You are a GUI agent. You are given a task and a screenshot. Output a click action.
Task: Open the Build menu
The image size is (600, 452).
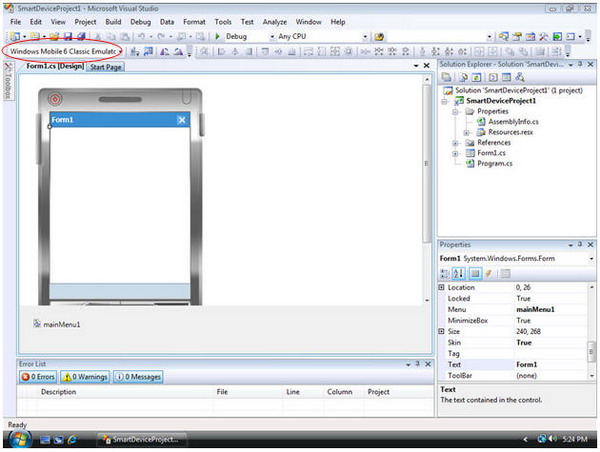tap(113, 22)
